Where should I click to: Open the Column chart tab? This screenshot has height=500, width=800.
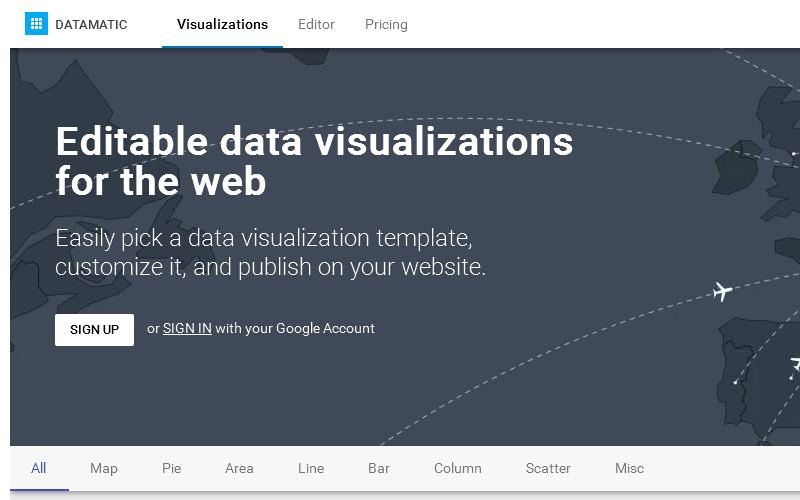point(458,468)
